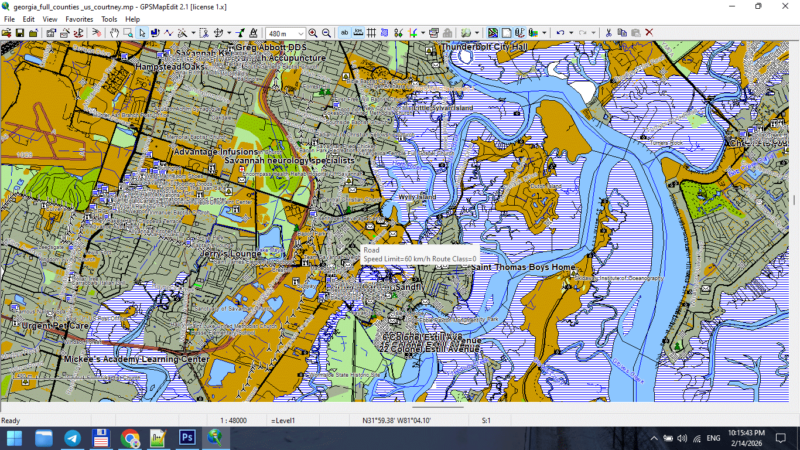This screenshot has height=450, width=800.
Task: Expand dropdown arrow beside the colored axes icon
Action: (423, 33)
